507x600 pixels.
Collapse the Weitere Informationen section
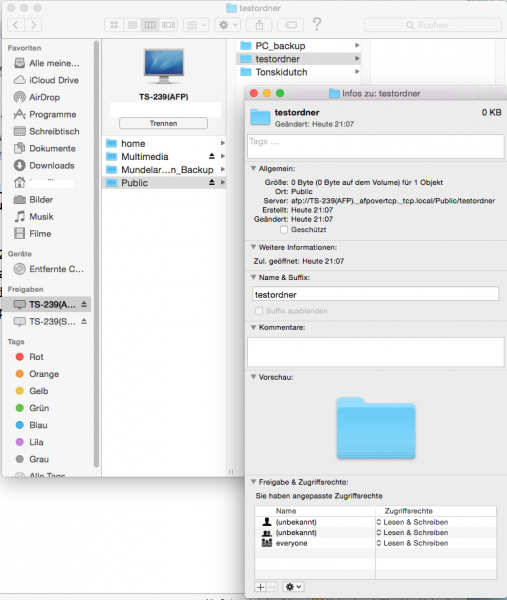point(253,247)
